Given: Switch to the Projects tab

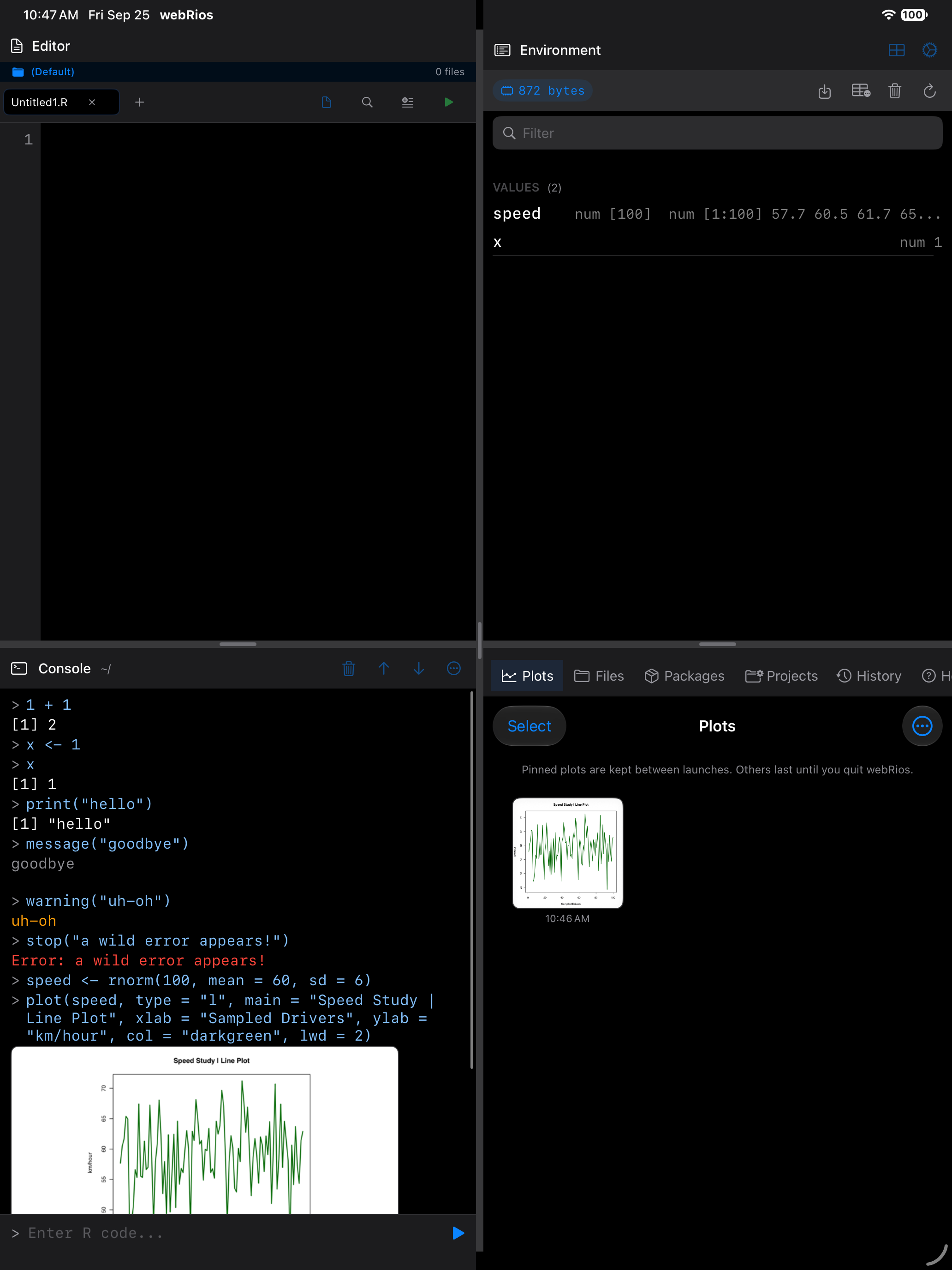Looking at the screenshot, I should [x=781, y=676].
